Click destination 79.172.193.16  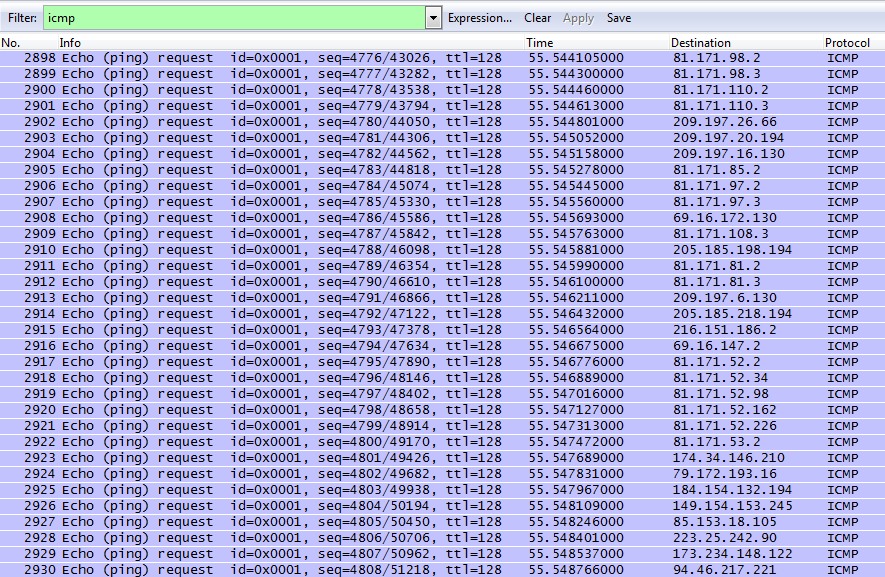(725, 474)
